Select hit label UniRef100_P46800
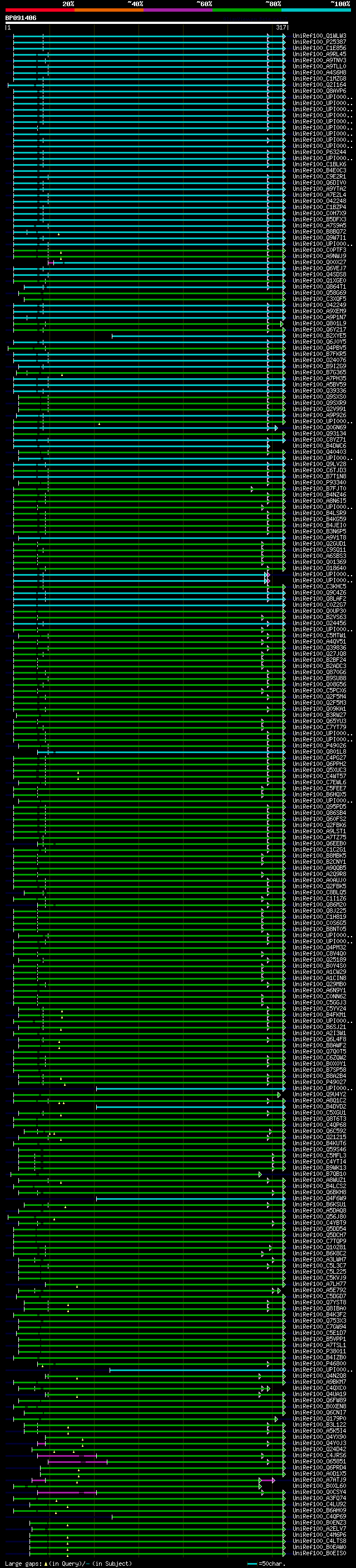The height and width of the screenshot is (1568, 356). (x=319, y=1363)
